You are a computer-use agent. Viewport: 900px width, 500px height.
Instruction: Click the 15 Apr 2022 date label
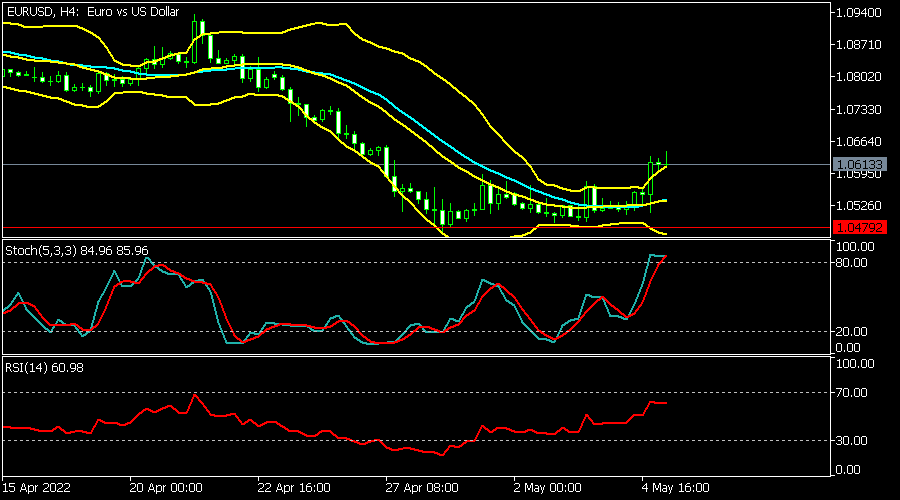point(37,488)
